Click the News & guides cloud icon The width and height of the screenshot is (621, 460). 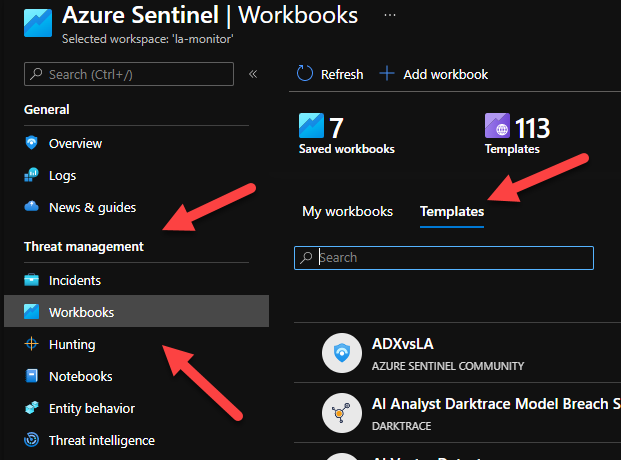[31, 206]
